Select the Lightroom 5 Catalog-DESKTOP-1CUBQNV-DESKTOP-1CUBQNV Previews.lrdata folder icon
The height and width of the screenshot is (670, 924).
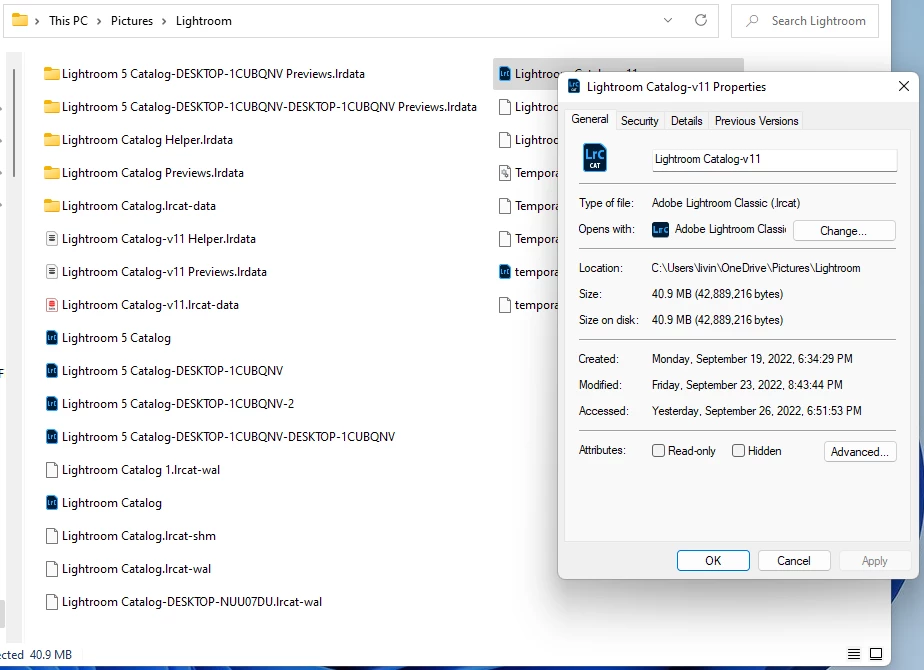[52, 107]
